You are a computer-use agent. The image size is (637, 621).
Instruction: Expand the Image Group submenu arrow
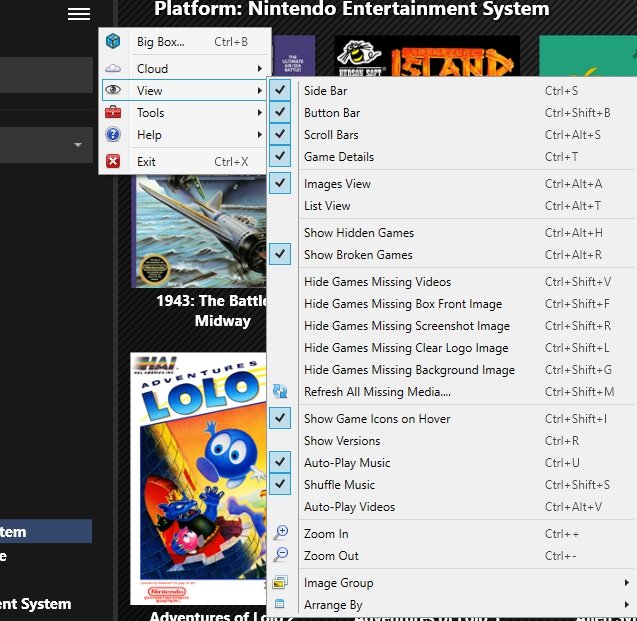626,583
